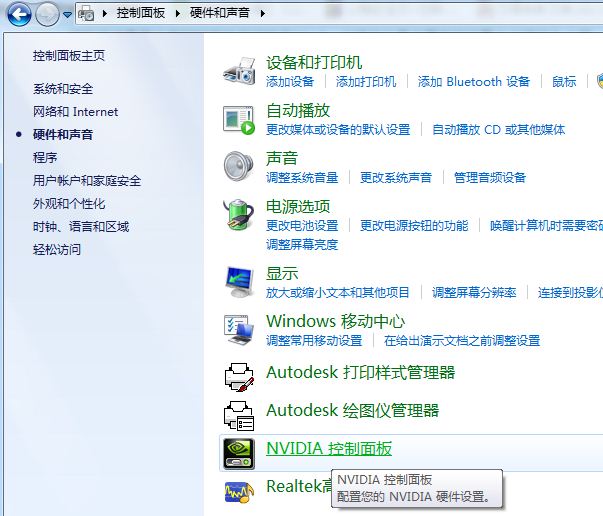Click the 管理音频设备 link

point(490,178)
